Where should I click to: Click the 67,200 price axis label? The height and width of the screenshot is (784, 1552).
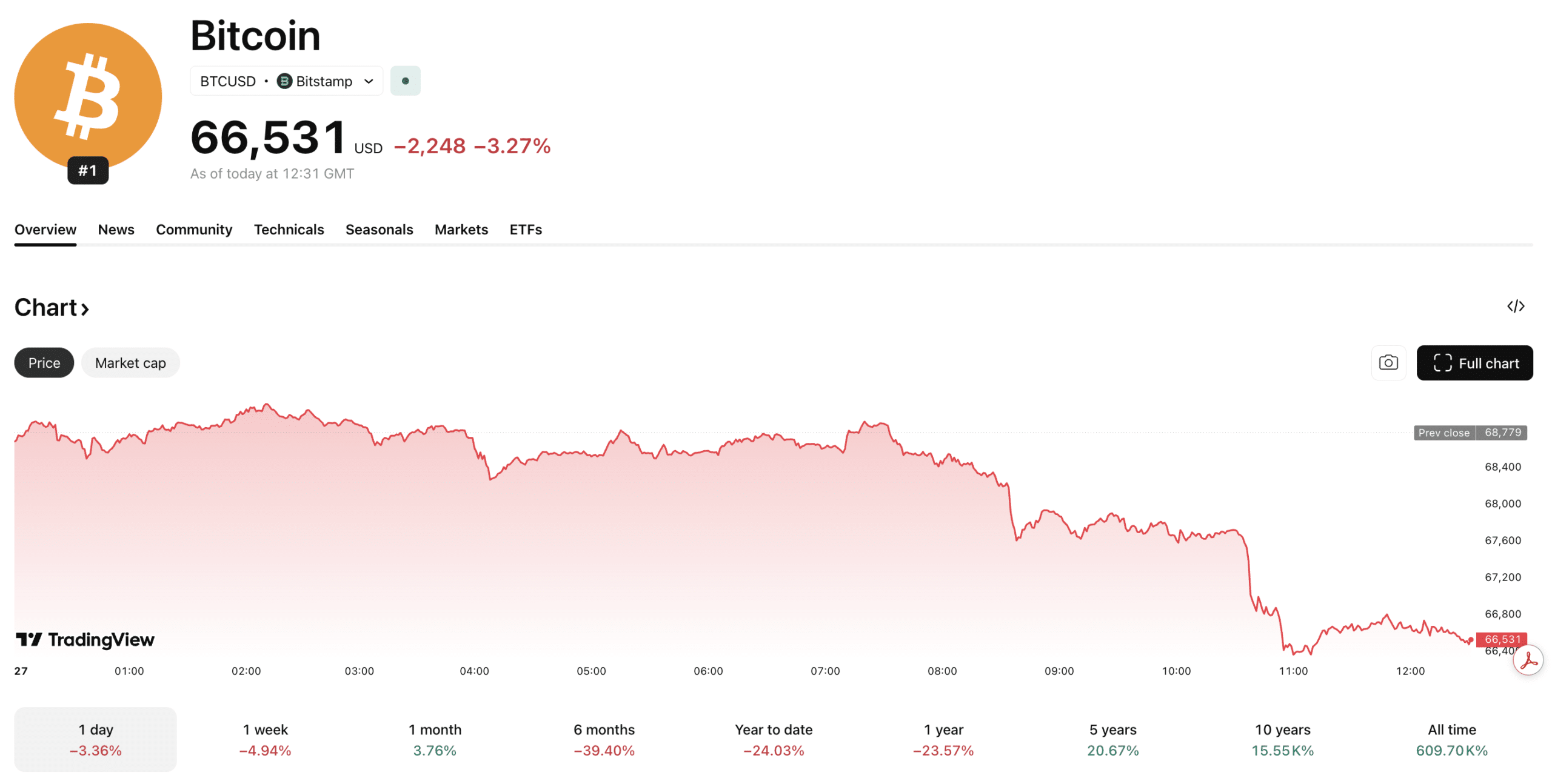[1502, 577]
